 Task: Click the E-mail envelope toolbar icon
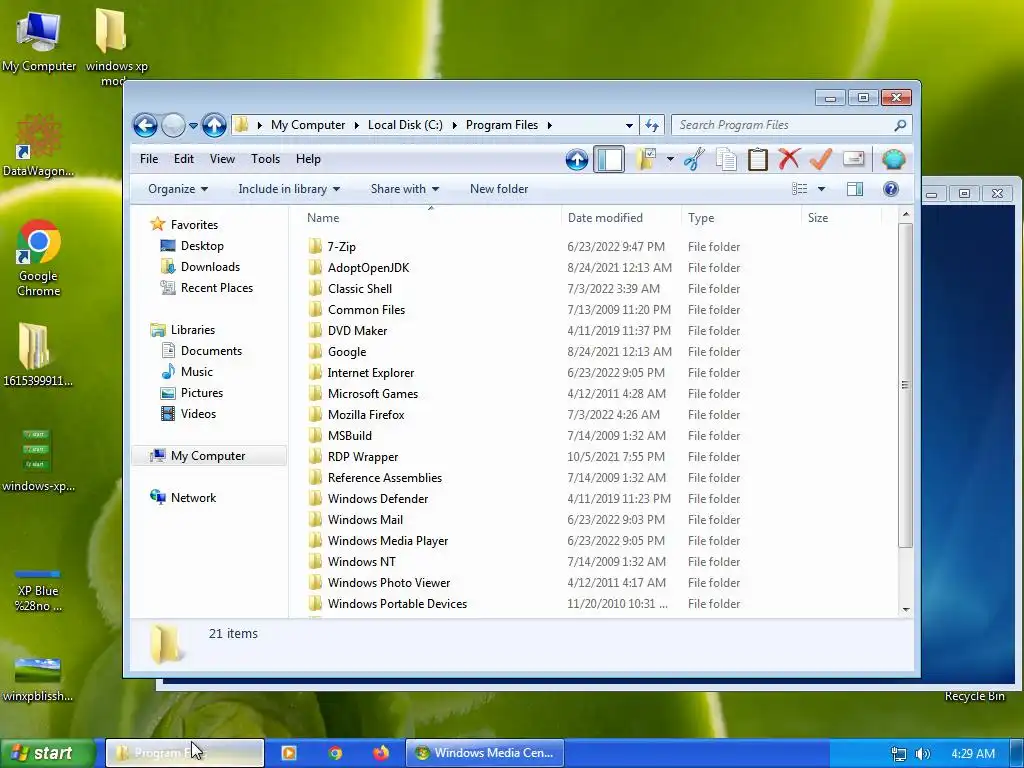tap(854, 159)
